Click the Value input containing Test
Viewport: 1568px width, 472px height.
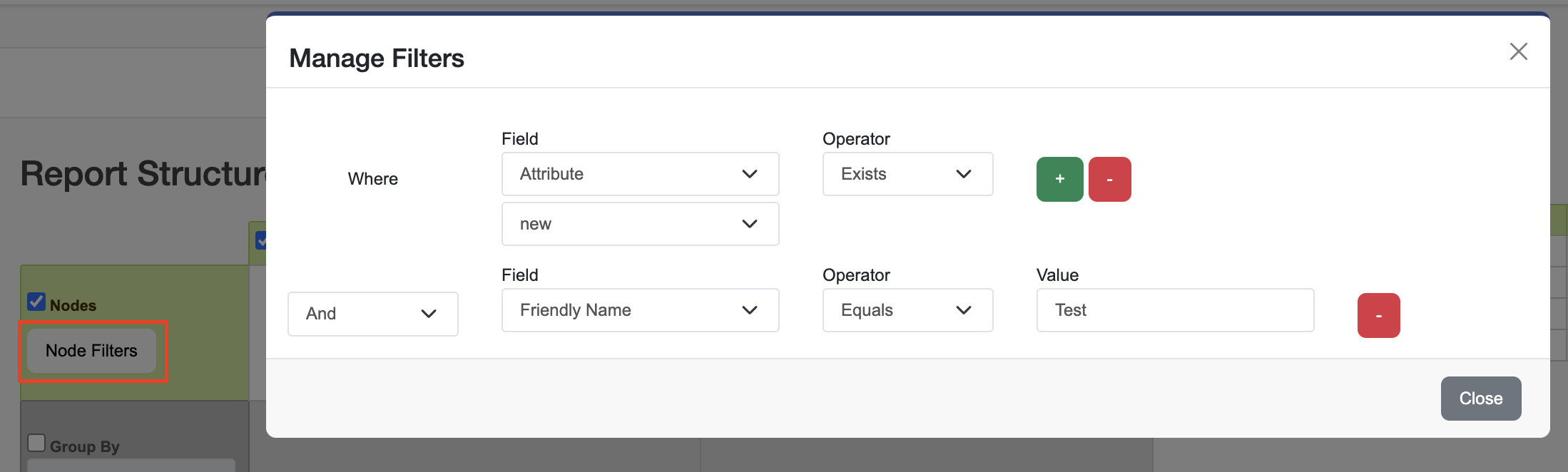click(1175, 310)
